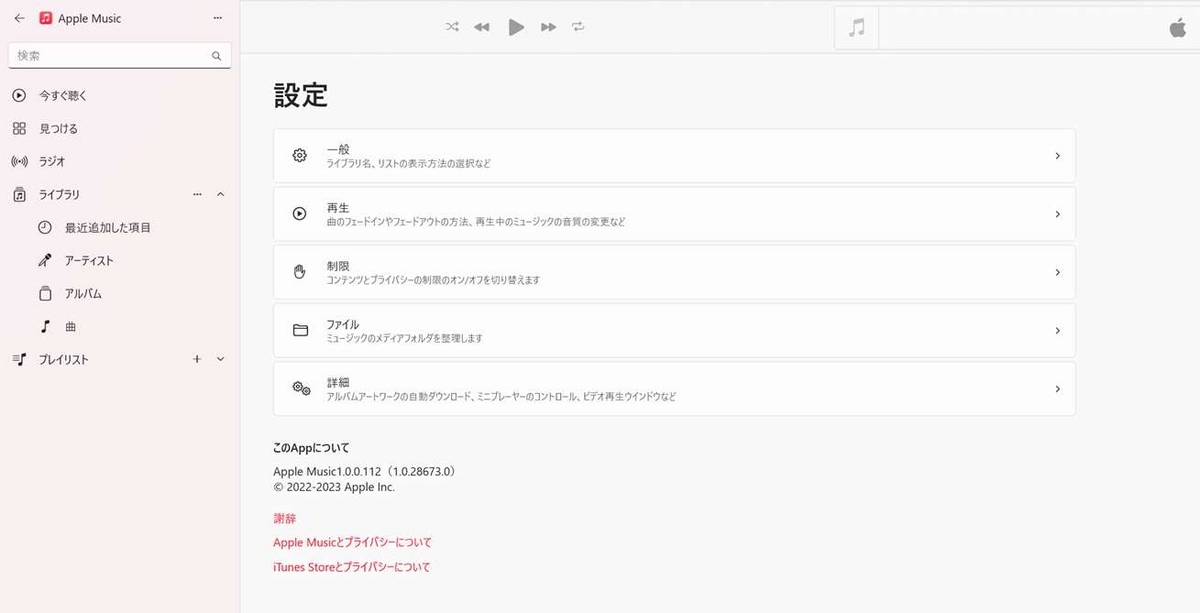
Task: Open ライブラリ more options ellipsis
Action: point(197,194)
